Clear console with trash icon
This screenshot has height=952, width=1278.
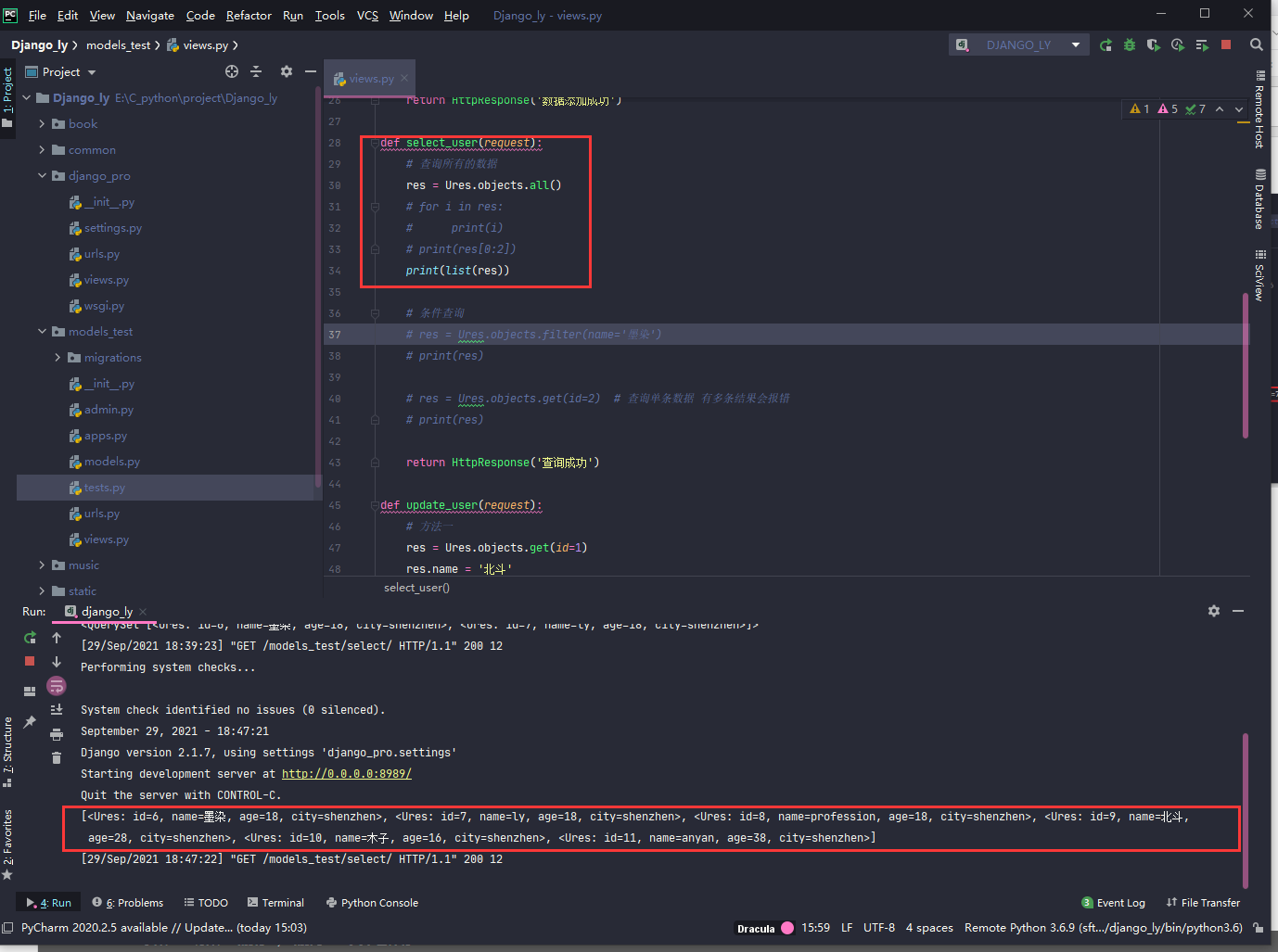click(x=57, y=758)
